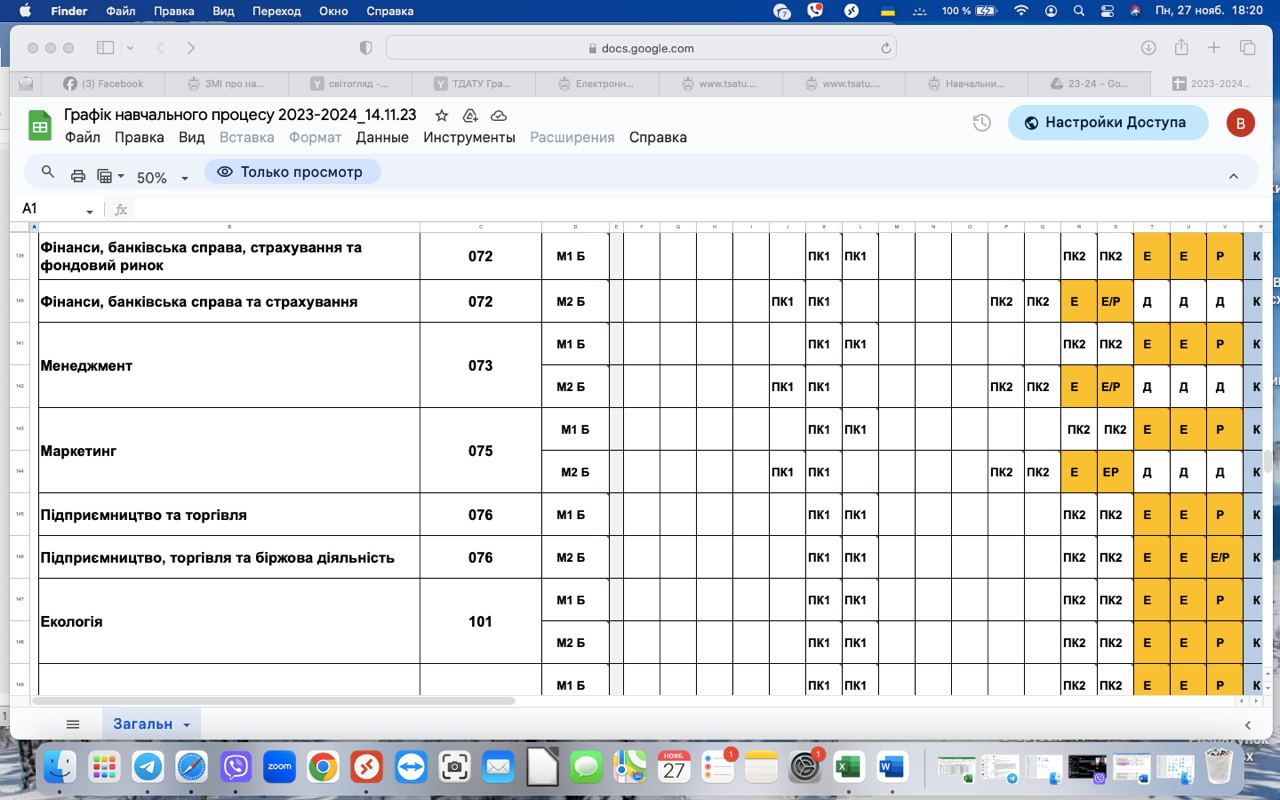Click the Safari share icon

tap(1181, 48)
